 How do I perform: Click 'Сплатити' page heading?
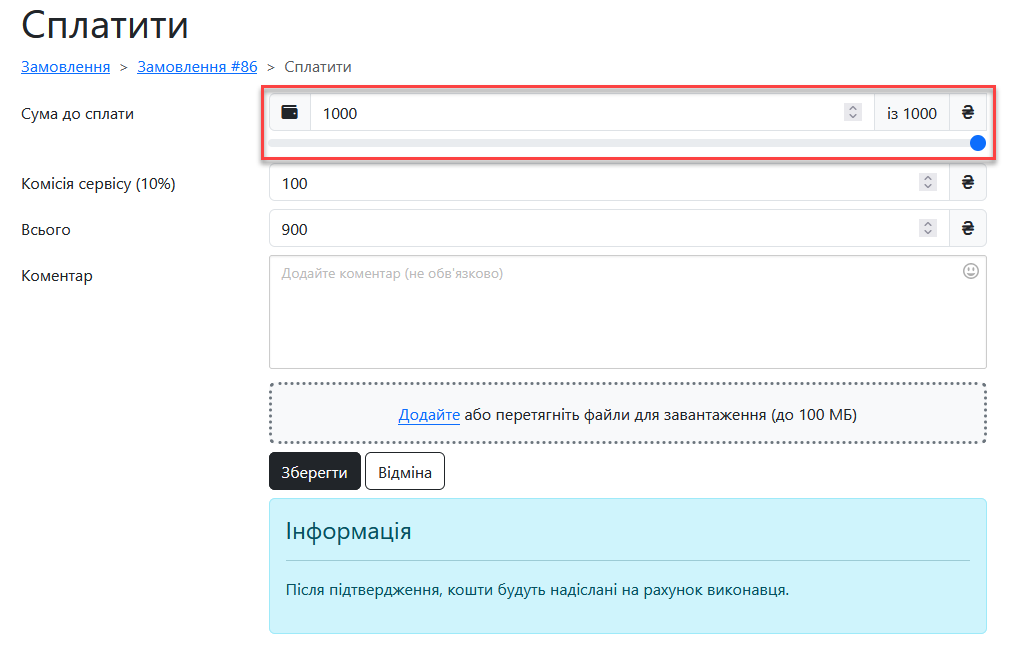point(105,25)
